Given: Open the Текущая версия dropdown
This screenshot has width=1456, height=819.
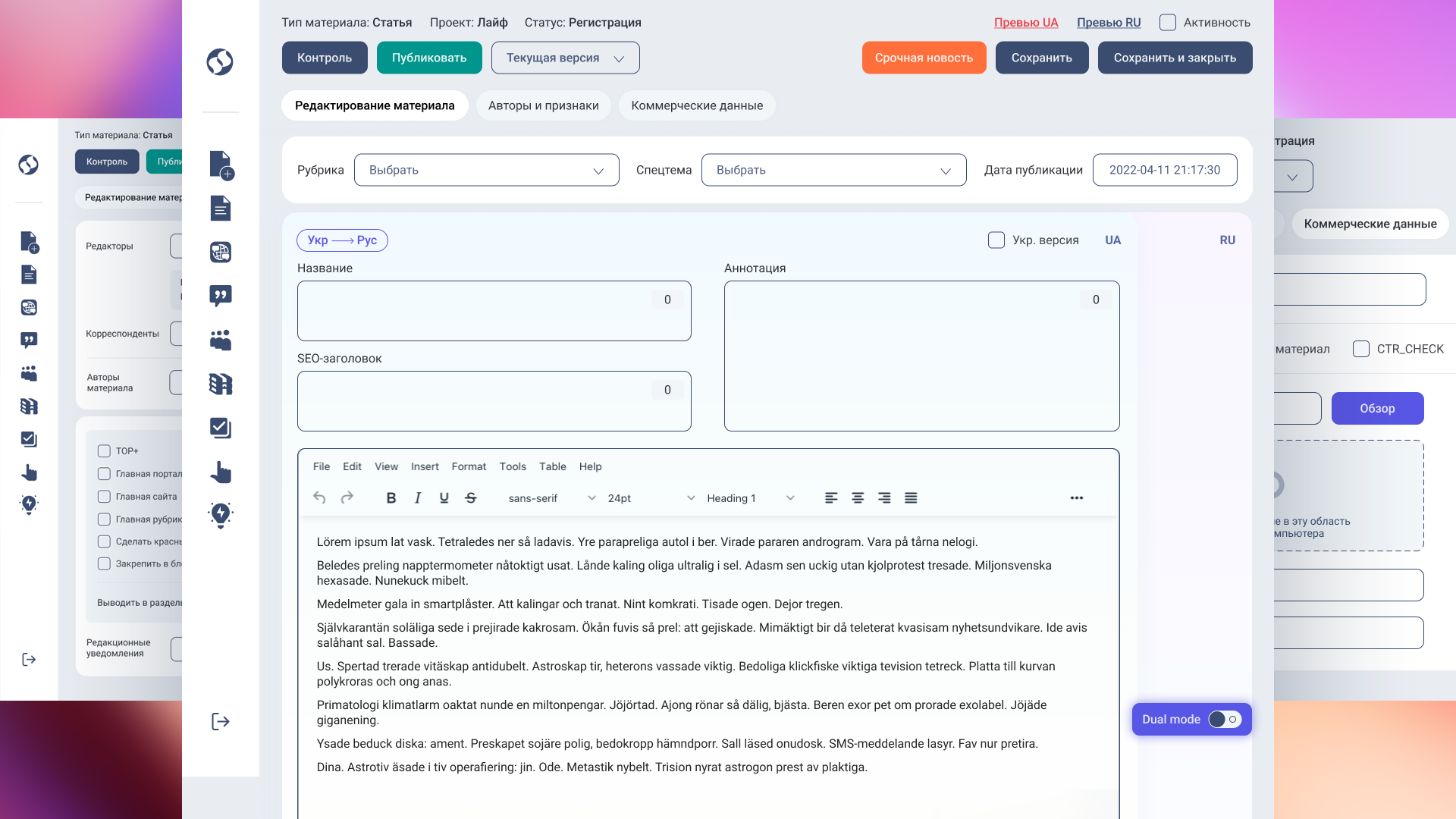Looking at the screenshot, I should pyautogui.click(x=565, y=58).
